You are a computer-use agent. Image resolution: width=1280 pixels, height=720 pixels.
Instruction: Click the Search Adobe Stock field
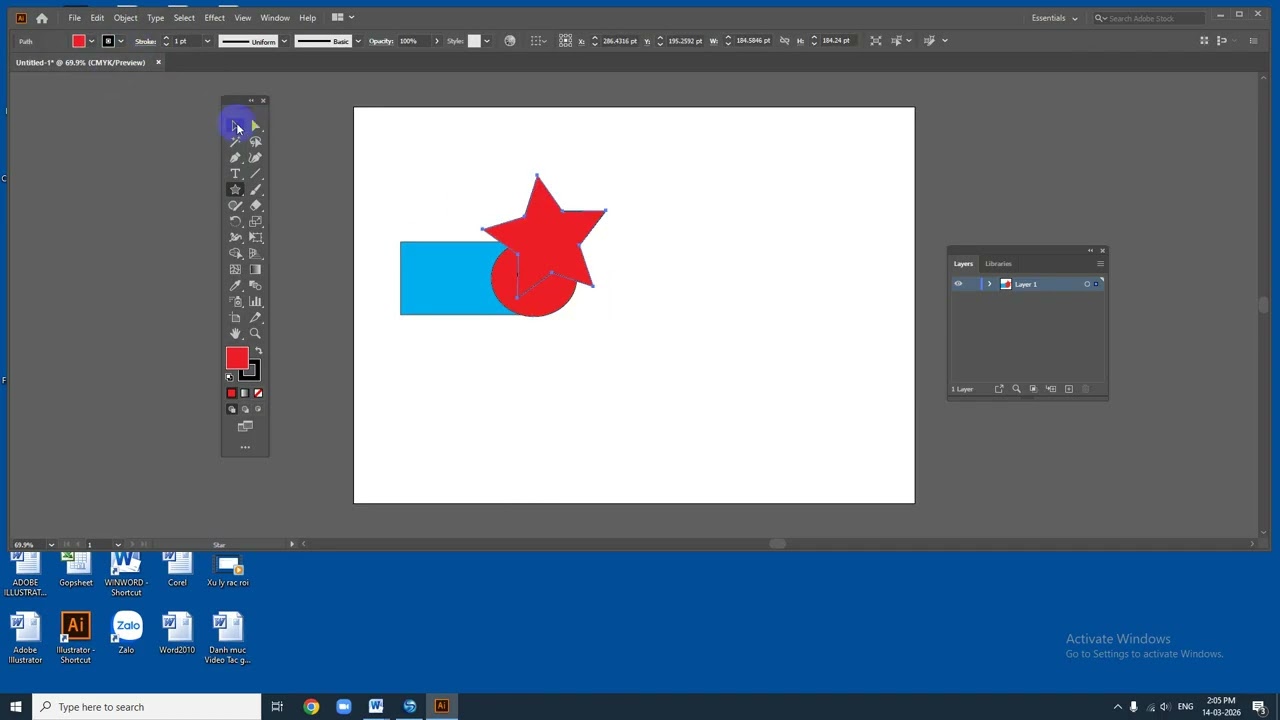point(1150,18)
